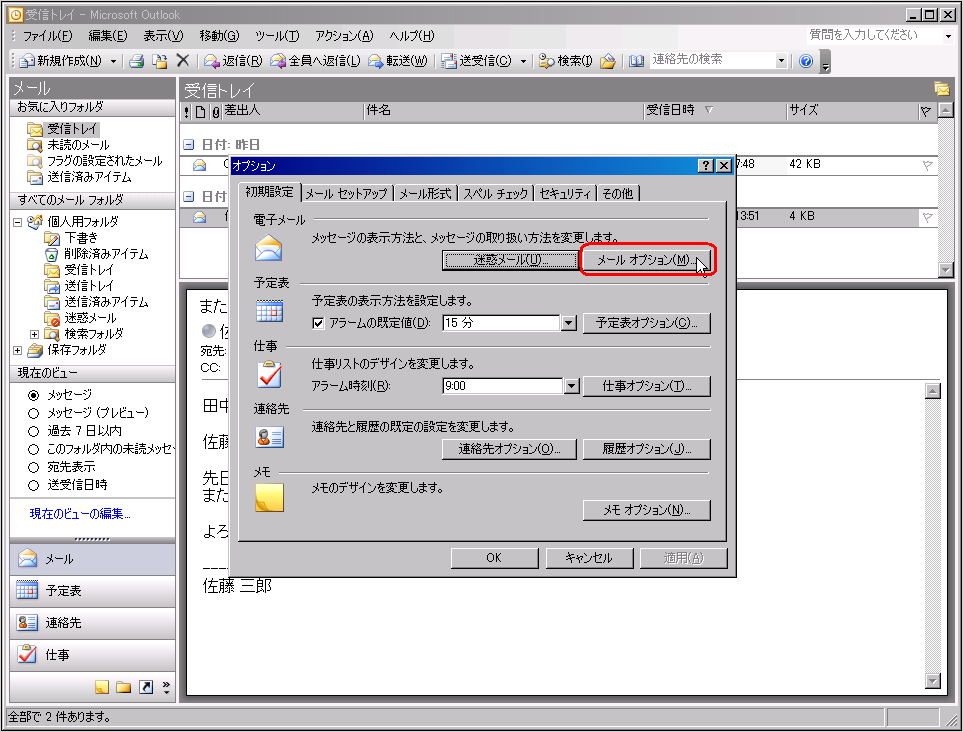Viewport: 963px width, 732px height.
Task: Click the メール オプション button
Action: click(646, 260)
